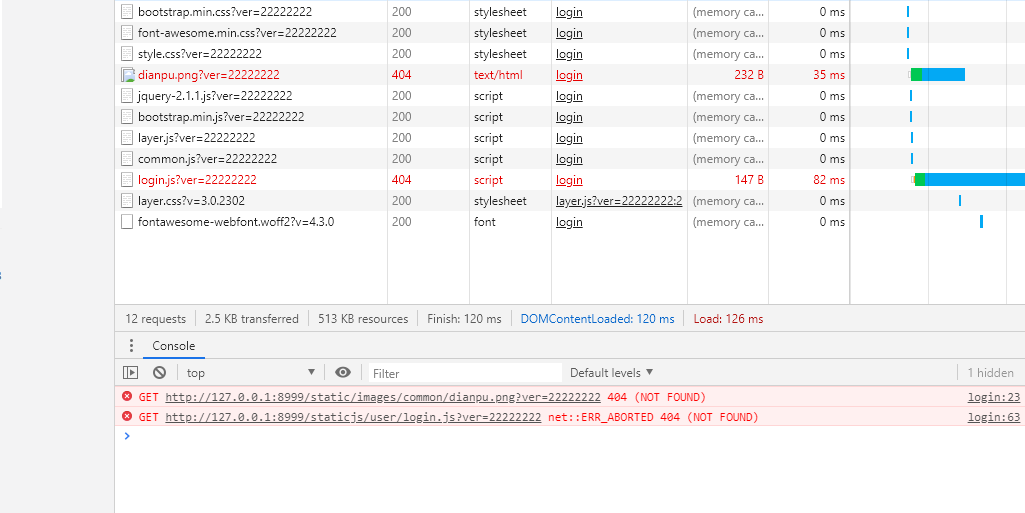Open source link login:63

tap(994, 417)
